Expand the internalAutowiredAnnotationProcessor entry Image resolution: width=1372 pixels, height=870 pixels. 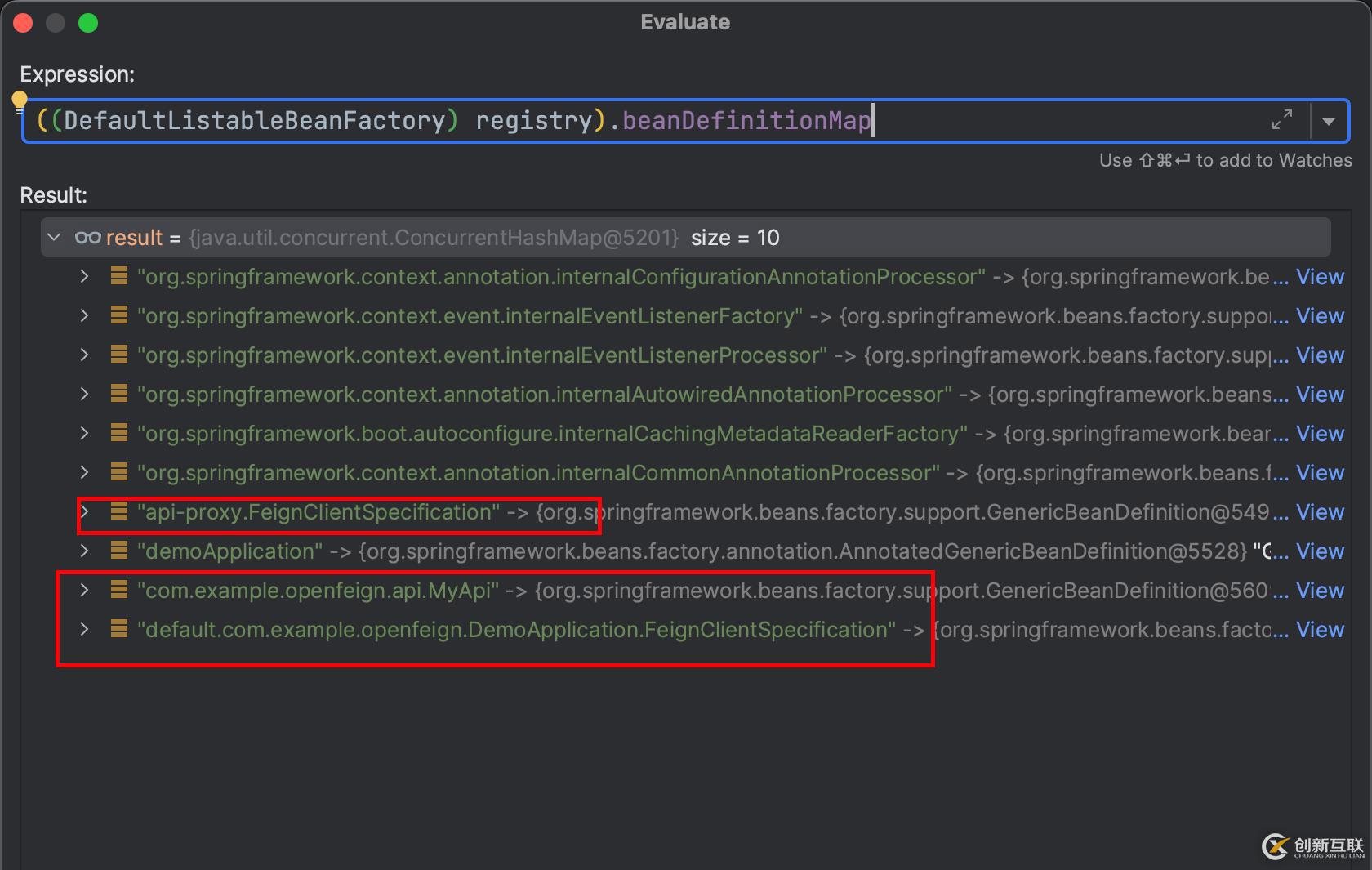coord(84,395)
